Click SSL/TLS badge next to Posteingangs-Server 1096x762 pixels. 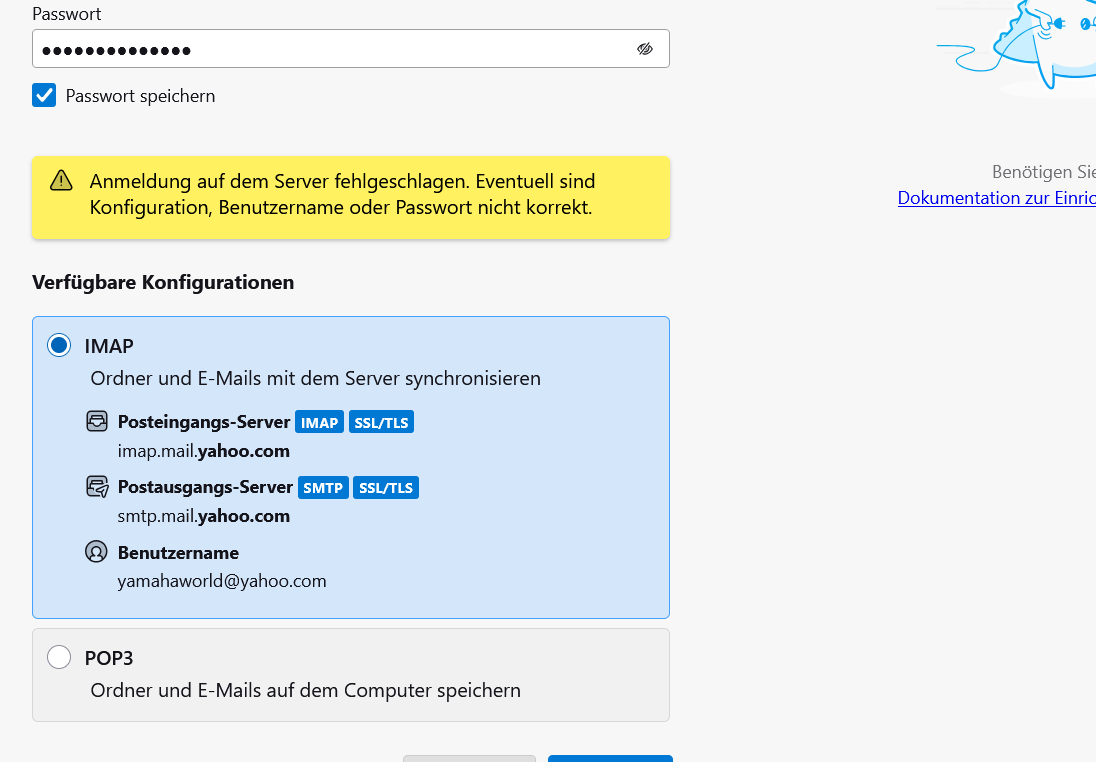381,423
